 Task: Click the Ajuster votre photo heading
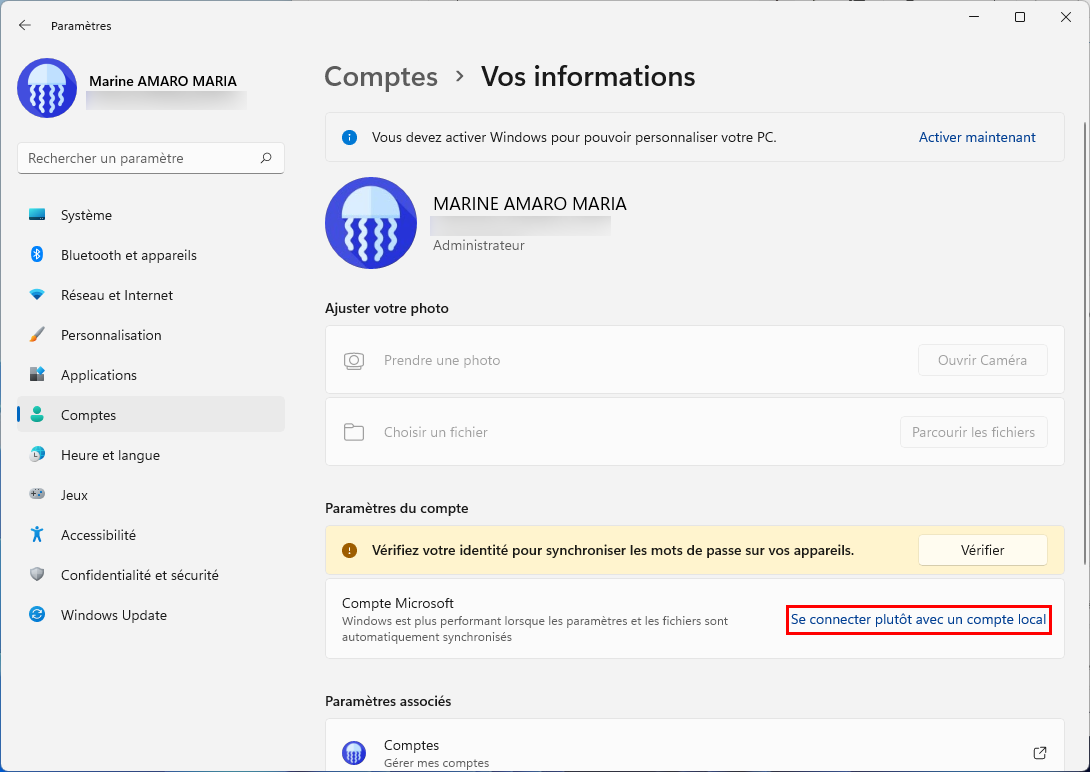(387, 308)
